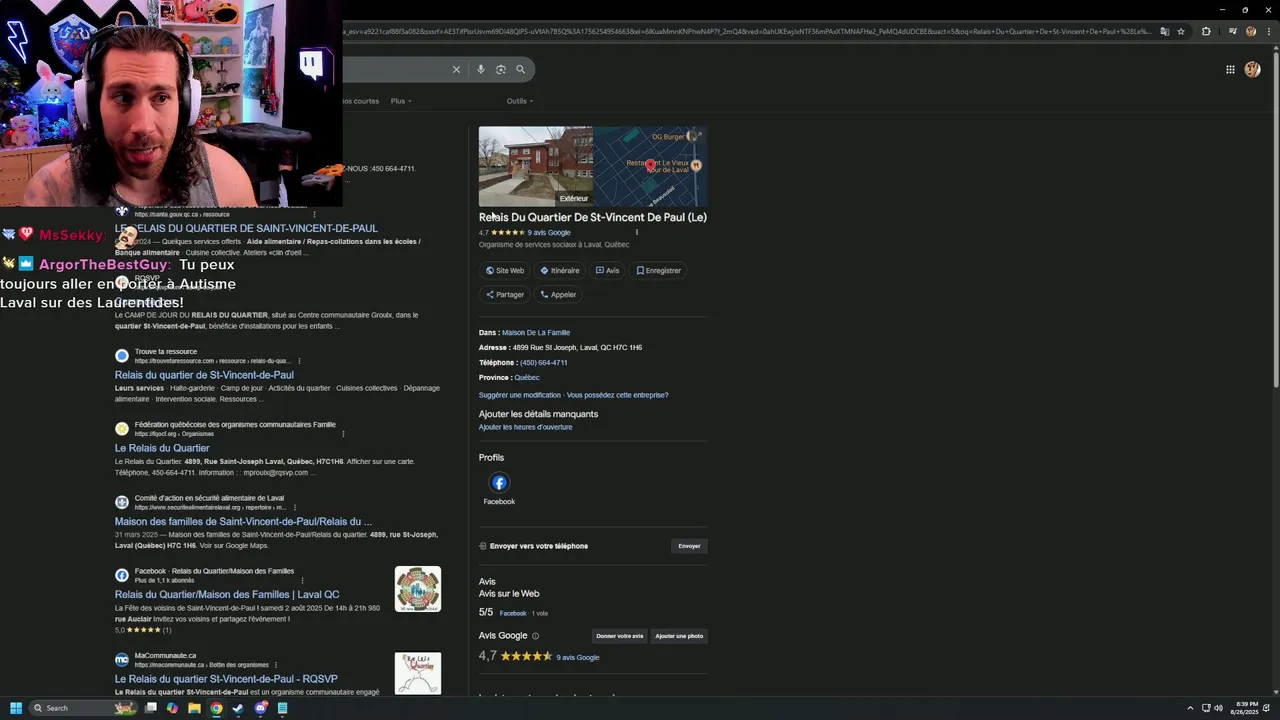Viewport: 1280px width, 720px height.
Task: Show hidden icons in system tray
Action: (1190, 708)
